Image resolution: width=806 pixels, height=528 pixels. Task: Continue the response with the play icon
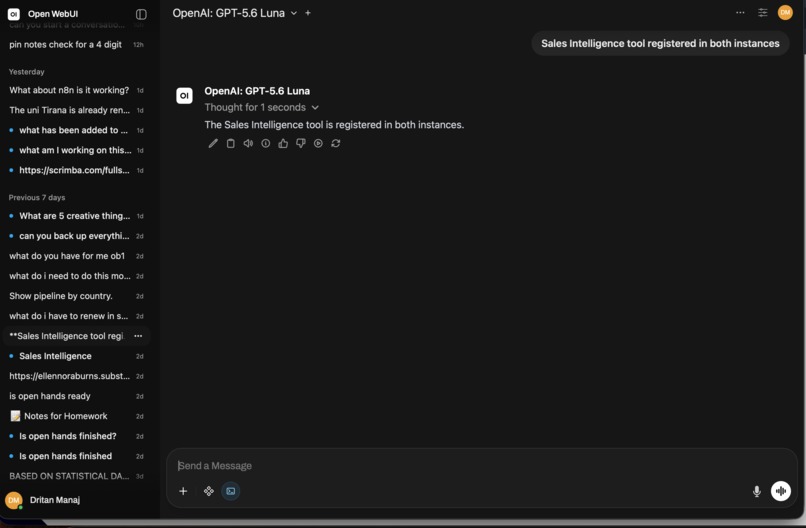[318, 143]
